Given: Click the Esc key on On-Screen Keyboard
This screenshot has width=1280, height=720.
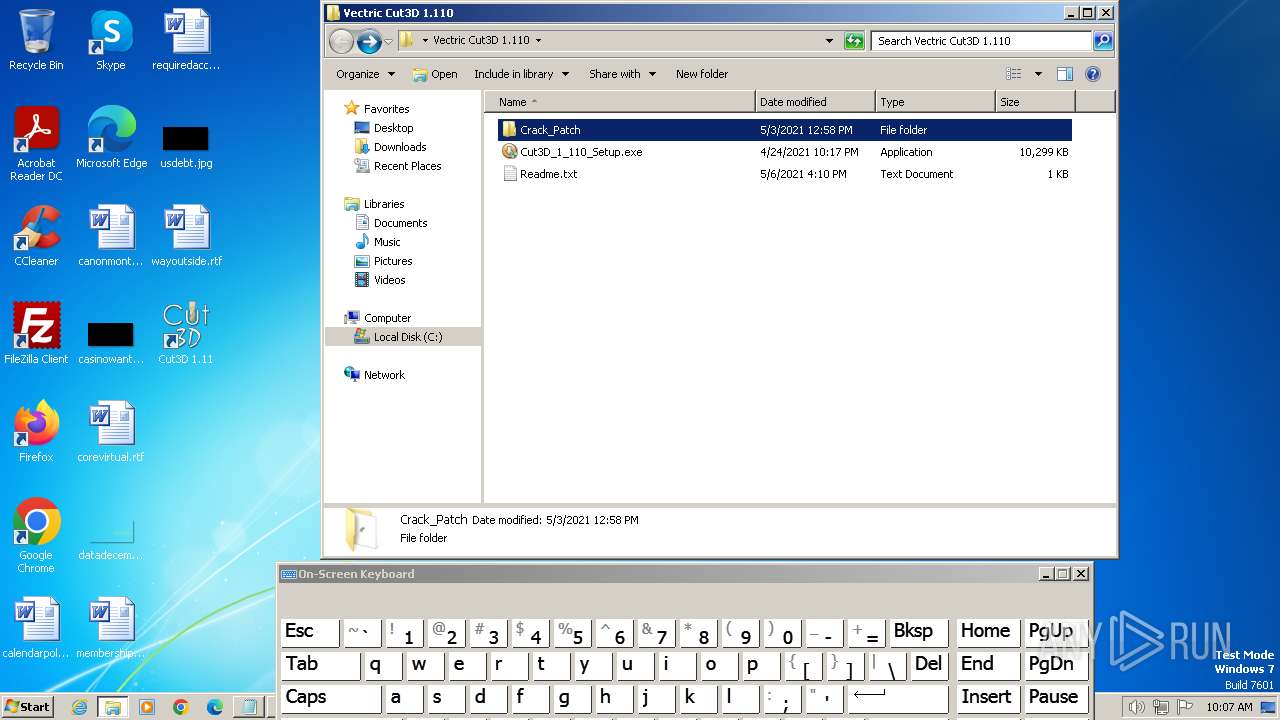Looking at the screenshot, I should pos(310,631).
